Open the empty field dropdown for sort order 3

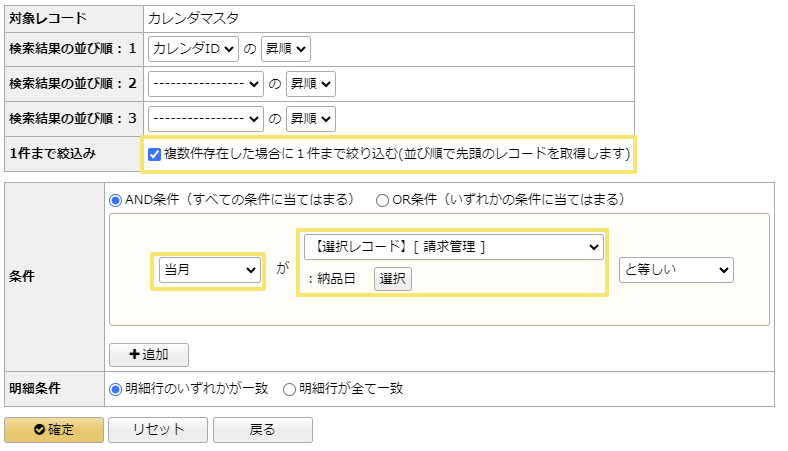pos(206,120)
